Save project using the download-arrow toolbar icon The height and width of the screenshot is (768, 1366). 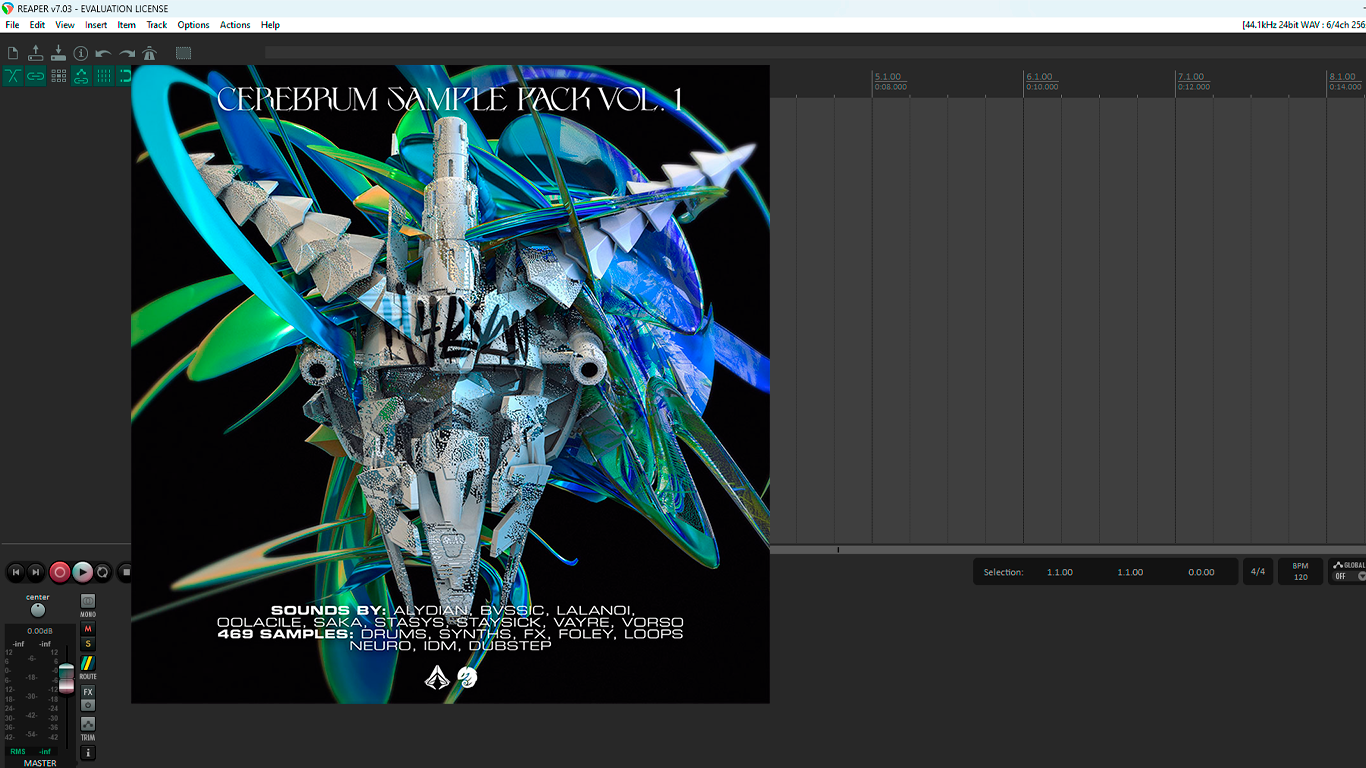click(58, 53)
